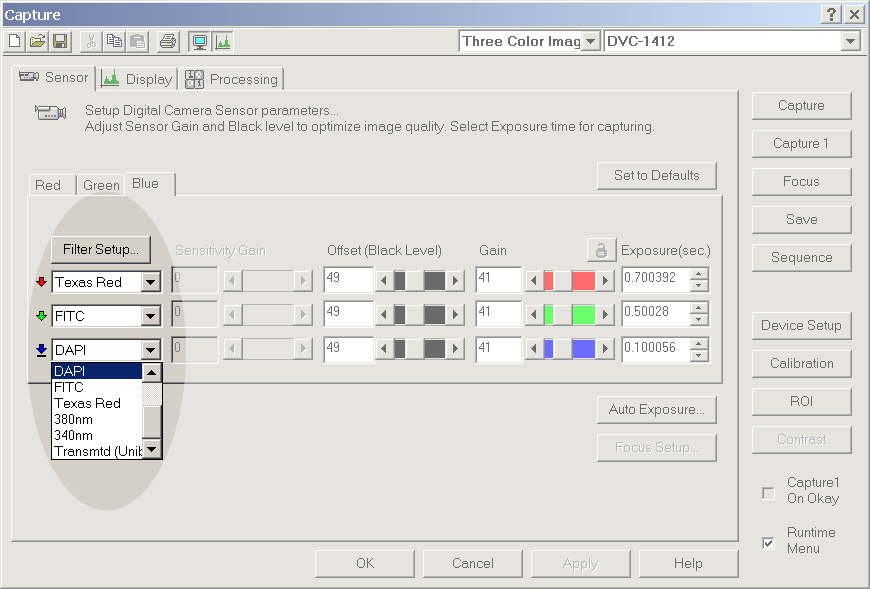
Task: Select 380nm from the filter list
Action: coord(74,419)
